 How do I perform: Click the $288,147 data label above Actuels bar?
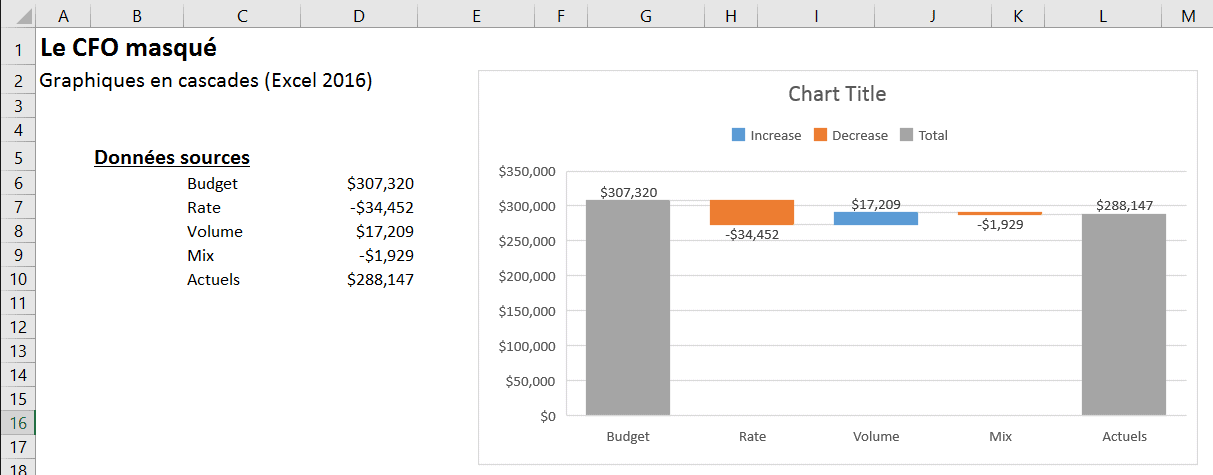click(x=1124, y=205)
